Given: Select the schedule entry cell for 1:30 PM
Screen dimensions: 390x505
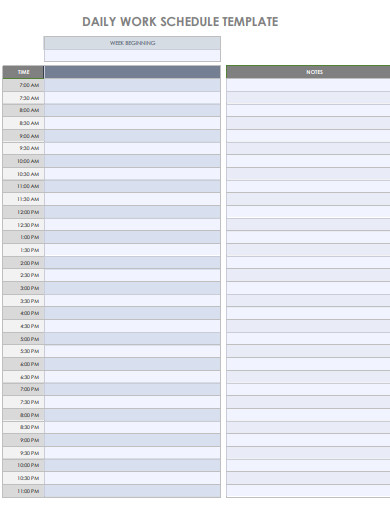Looking at the screenshot, I should (132, 250).
